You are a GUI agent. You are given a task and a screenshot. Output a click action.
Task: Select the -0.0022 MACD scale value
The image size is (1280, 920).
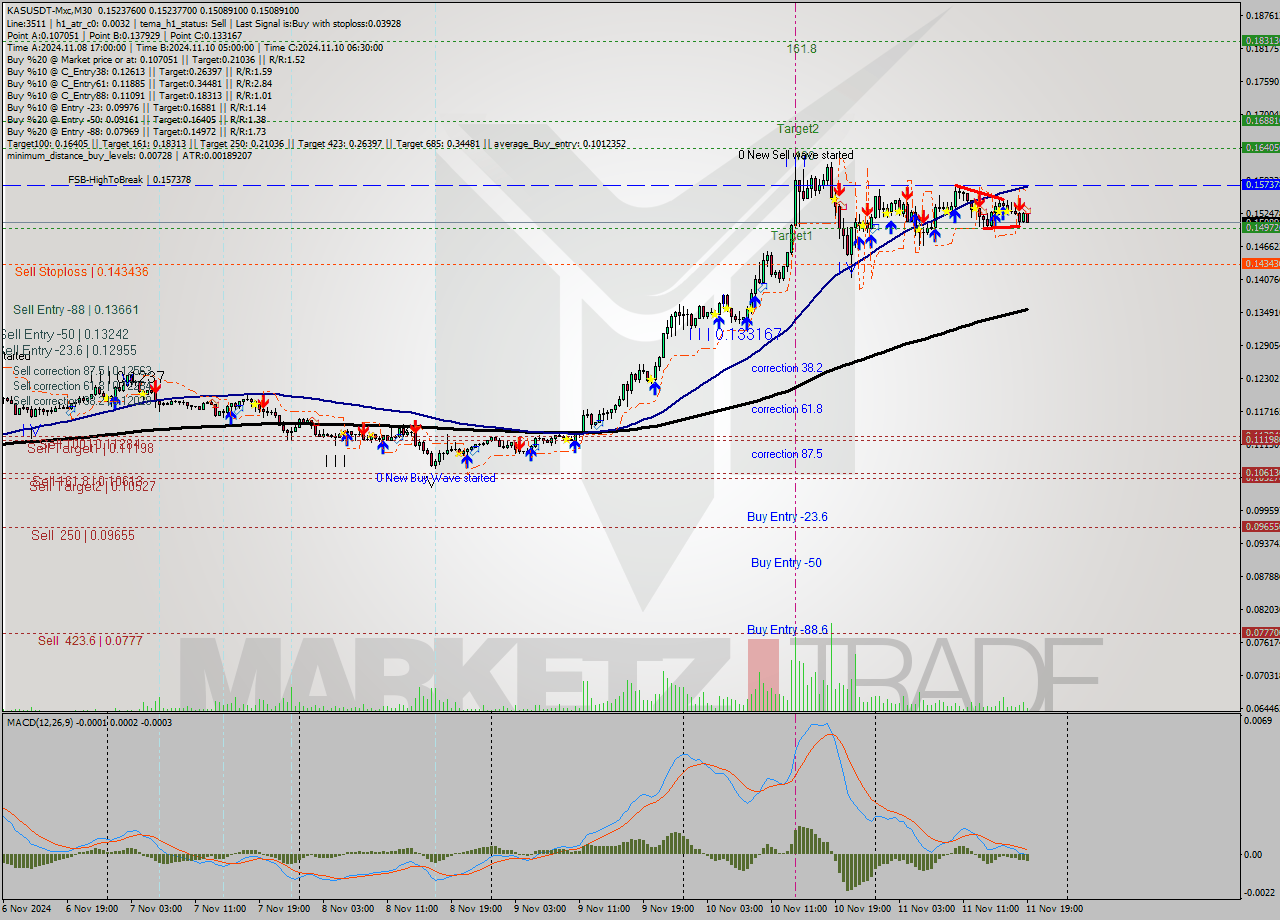[1258, 893]
